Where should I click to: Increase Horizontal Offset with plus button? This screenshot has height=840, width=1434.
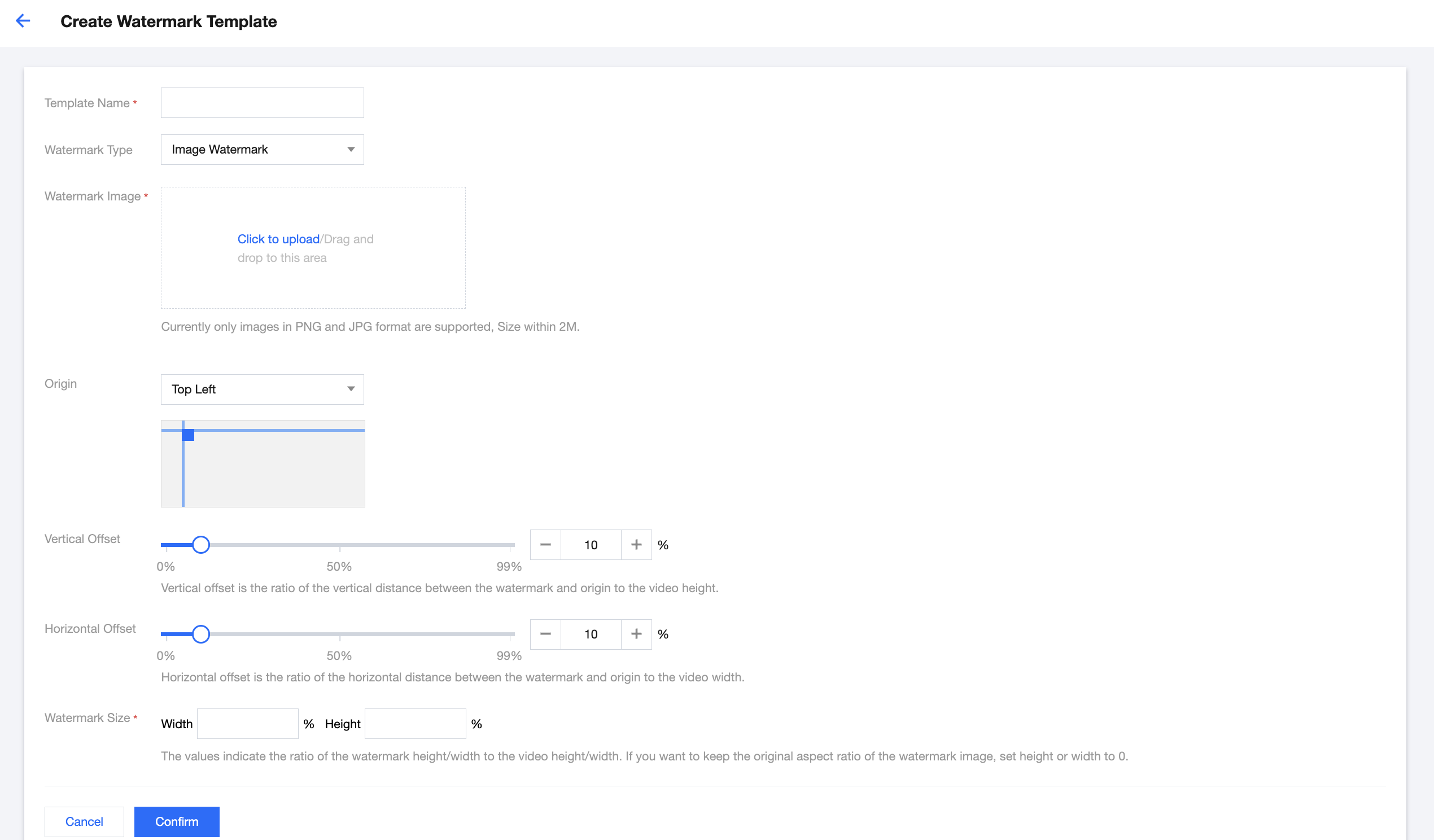coord(636,634)
